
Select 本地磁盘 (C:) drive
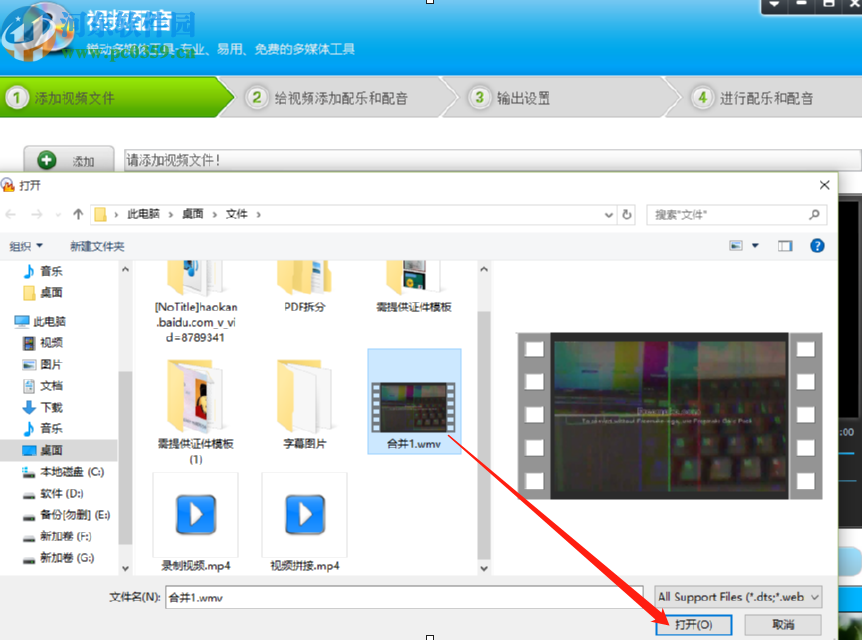(63, 472)
